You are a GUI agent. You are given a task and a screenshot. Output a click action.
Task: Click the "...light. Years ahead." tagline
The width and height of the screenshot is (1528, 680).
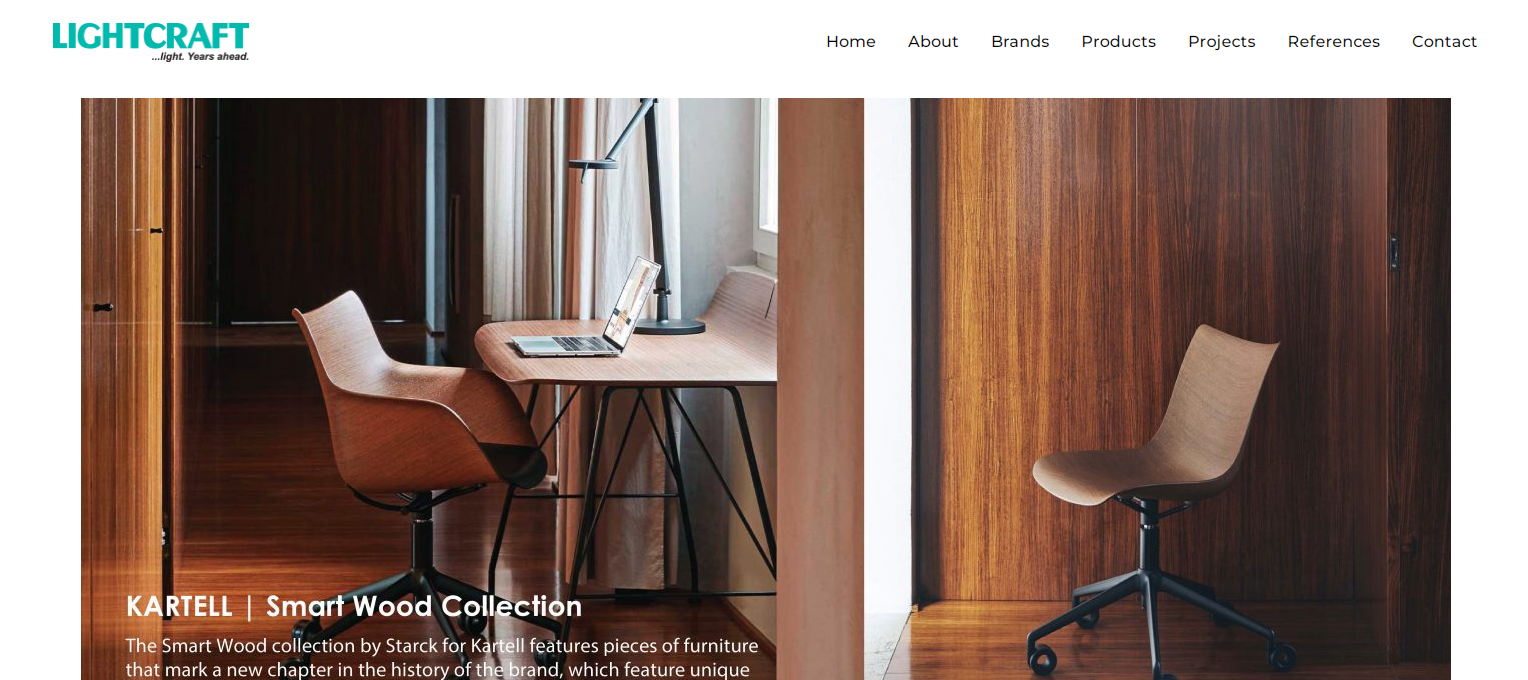coord(200,57)
